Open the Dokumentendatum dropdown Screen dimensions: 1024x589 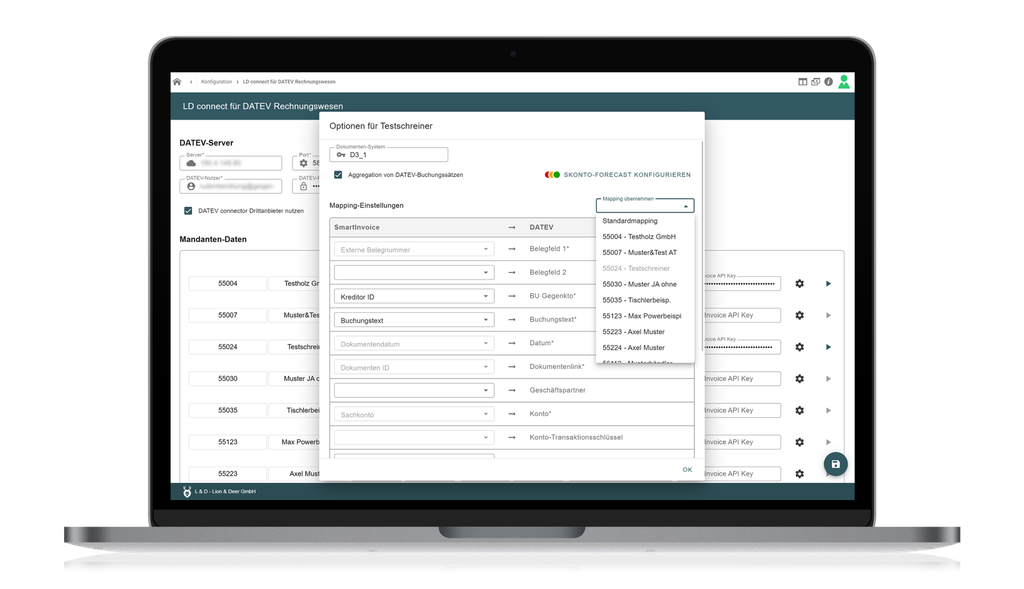coord(414,343)
